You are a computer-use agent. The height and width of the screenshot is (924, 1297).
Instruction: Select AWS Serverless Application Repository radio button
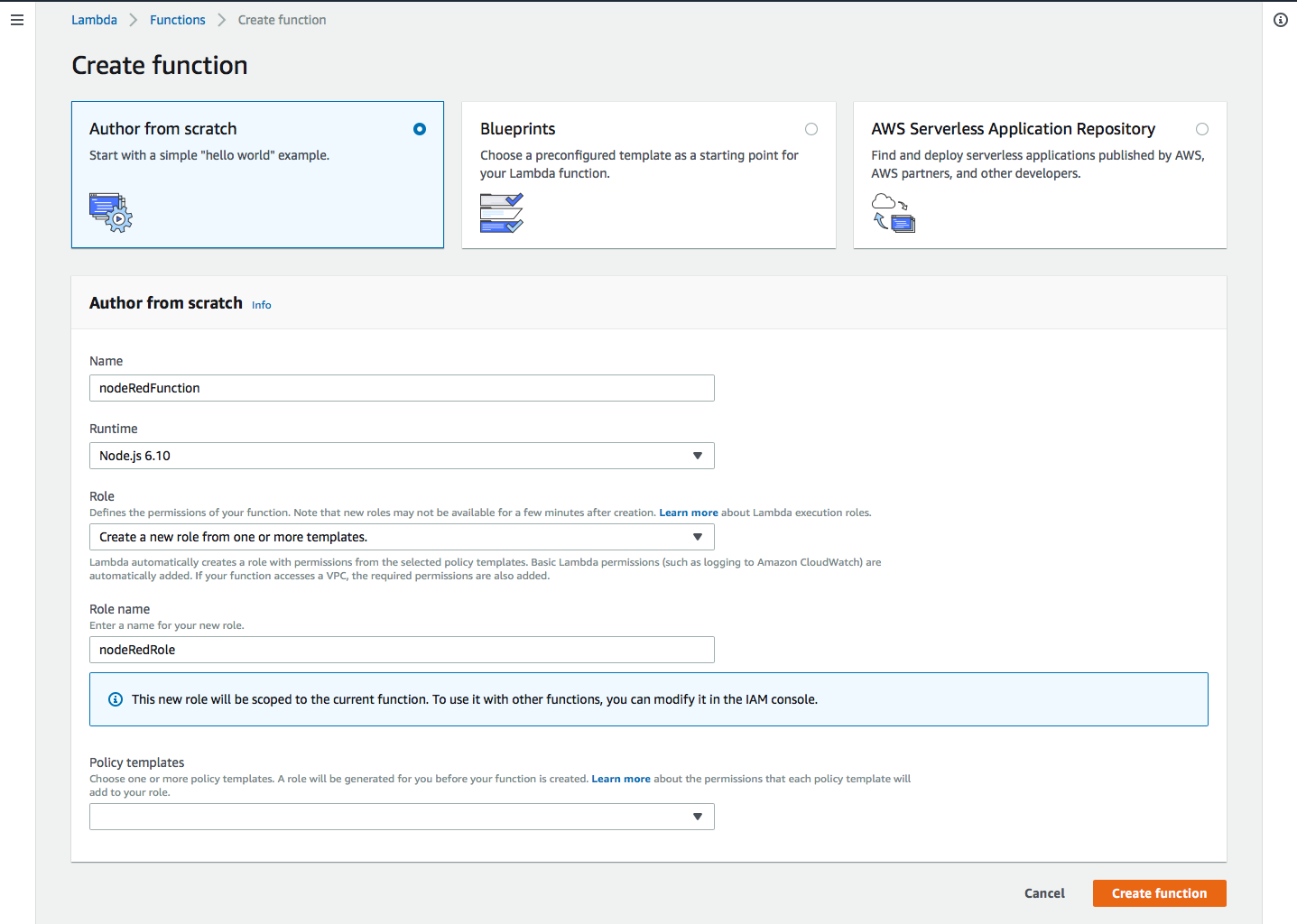(x=1202, y=129)
